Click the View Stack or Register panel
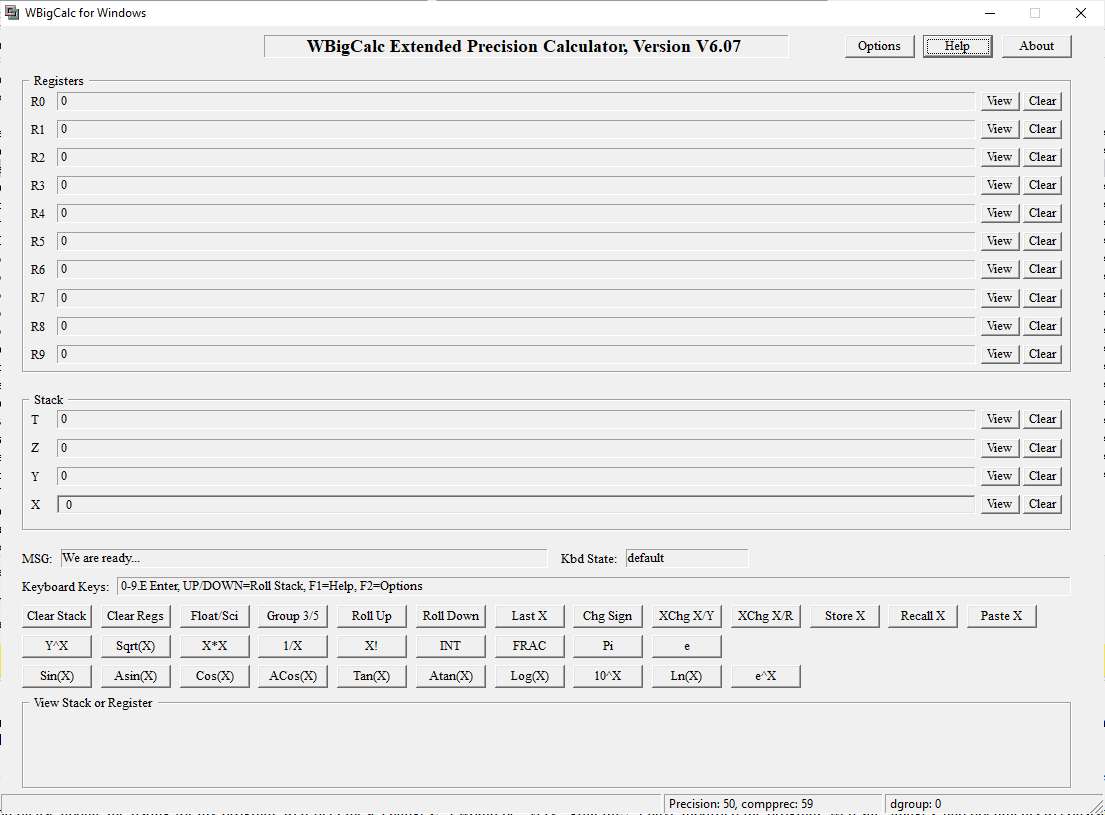Image resolution: width=1105 pixels, height=815 pixels. pos(546,744)
